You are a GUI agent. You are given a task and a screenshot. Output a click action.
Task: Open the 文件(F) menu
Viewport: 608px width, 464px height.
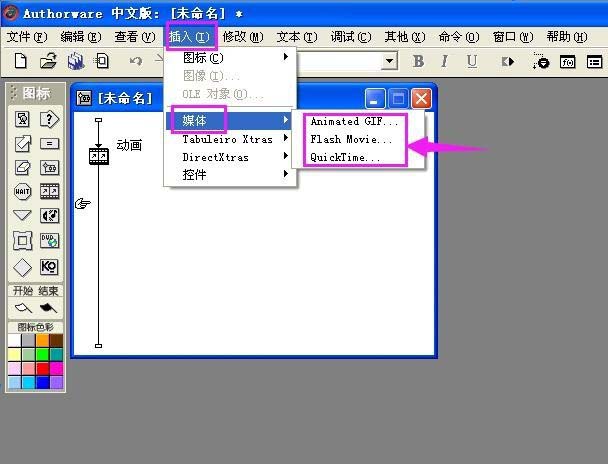point(27,37)
